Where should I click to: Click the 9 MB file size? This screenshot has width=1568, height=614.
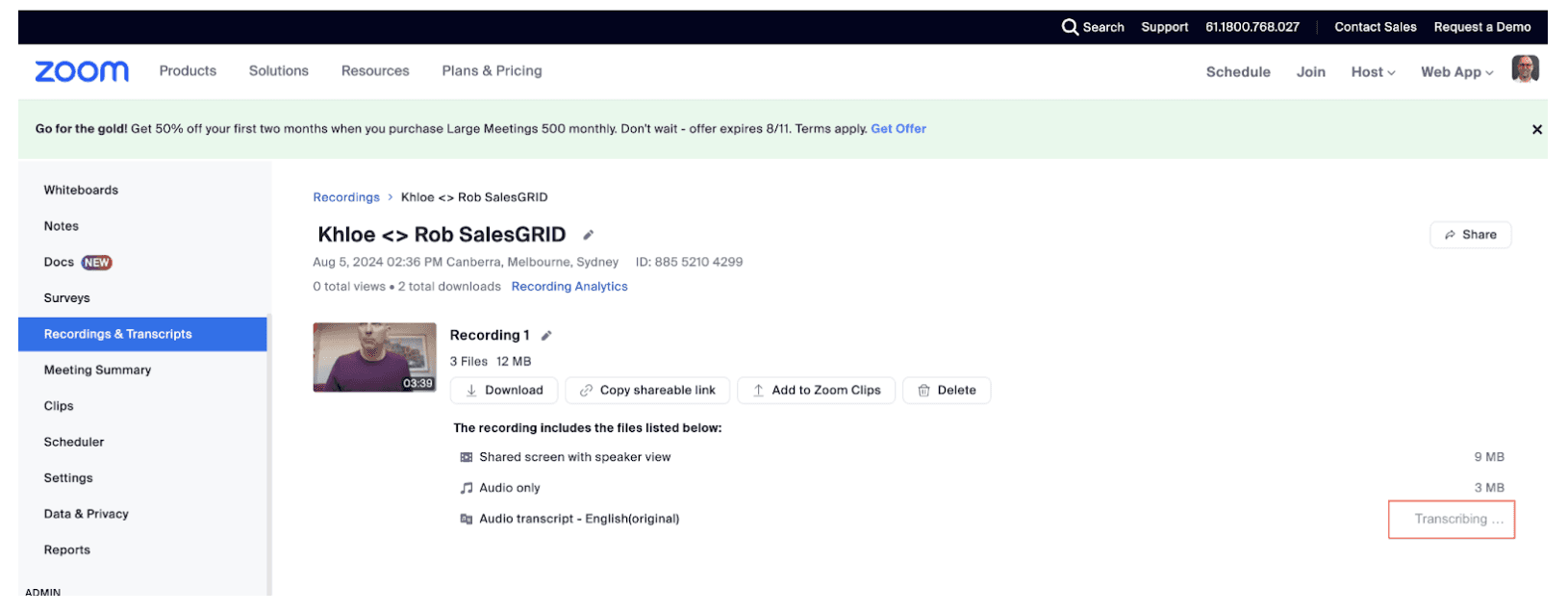point(1489,457)
